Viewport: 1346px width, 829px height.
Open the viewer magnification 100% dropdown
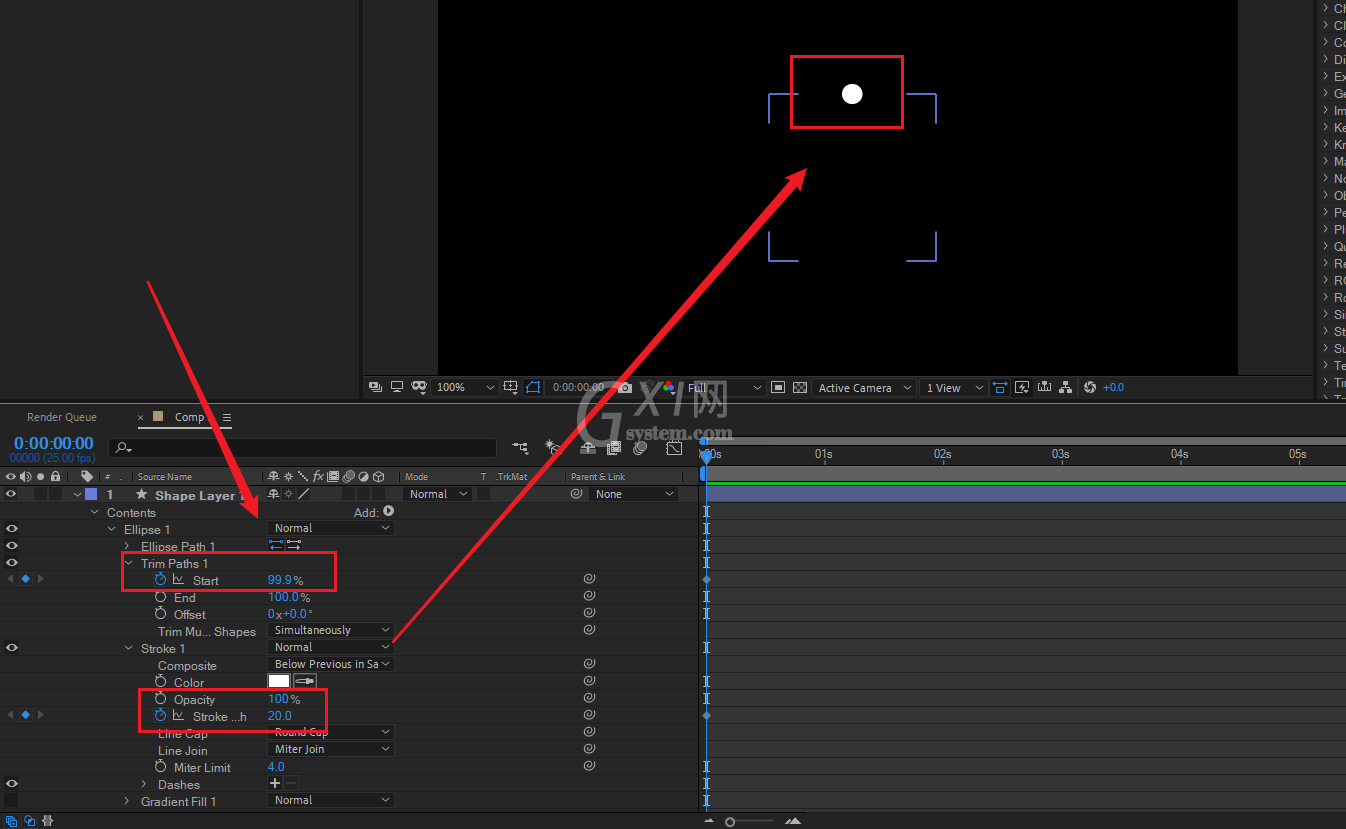coord(466,387)
